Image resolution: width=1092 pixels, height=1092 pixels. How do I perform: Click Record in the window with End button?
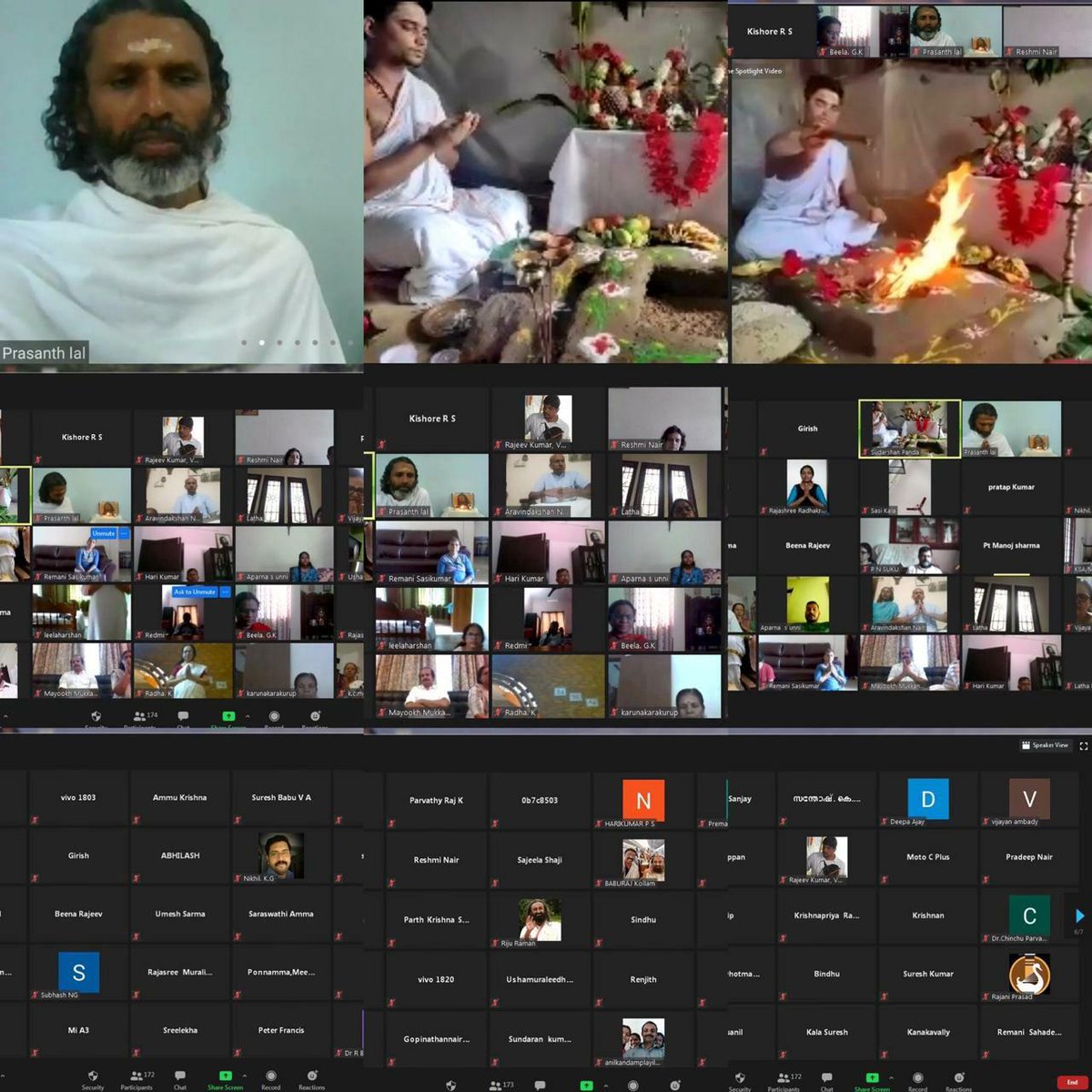tap(918, 1081)
